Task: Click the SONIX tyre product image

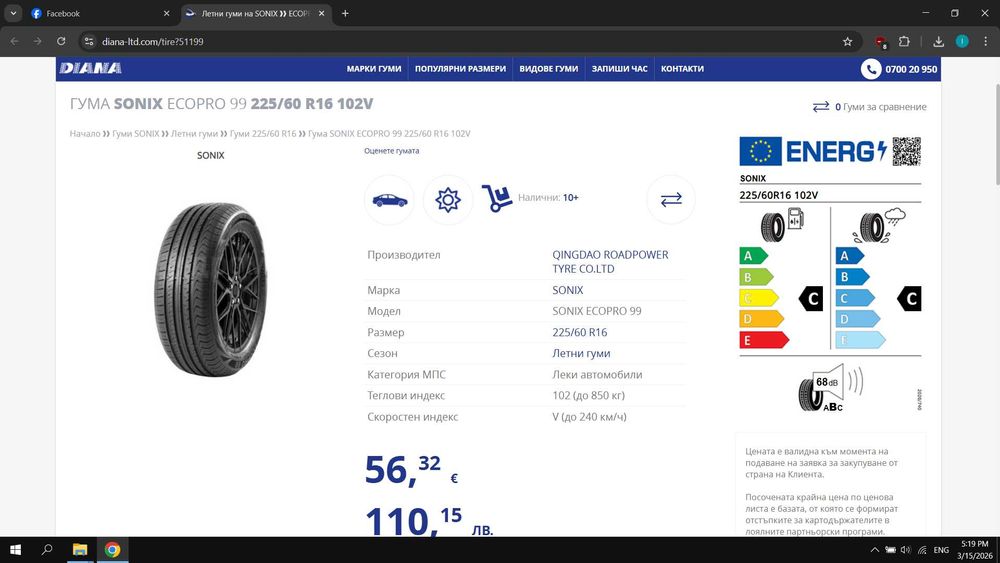Action: click(x=210, y=289)
